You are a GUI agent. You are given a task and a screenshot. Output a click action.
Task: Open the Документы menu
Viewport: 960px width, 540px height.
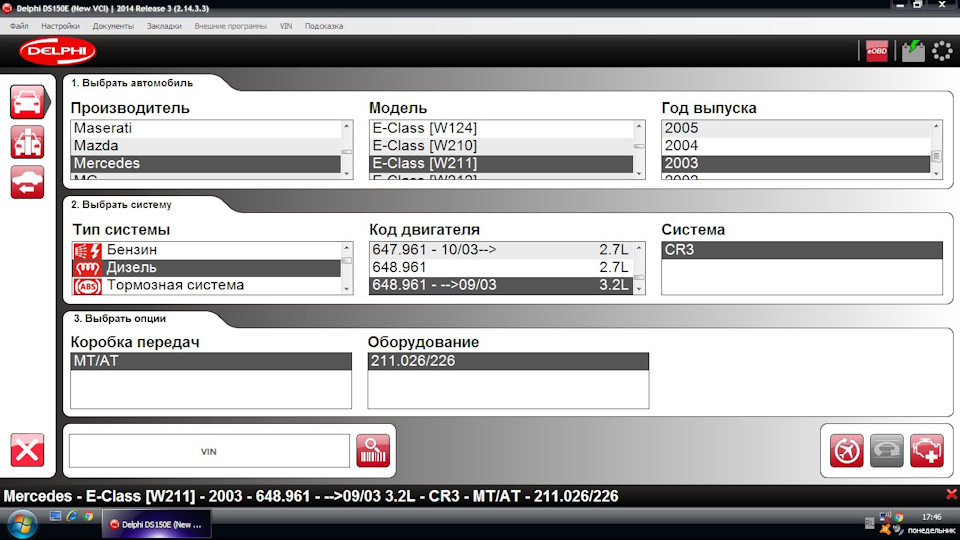(x=113, y=26)
